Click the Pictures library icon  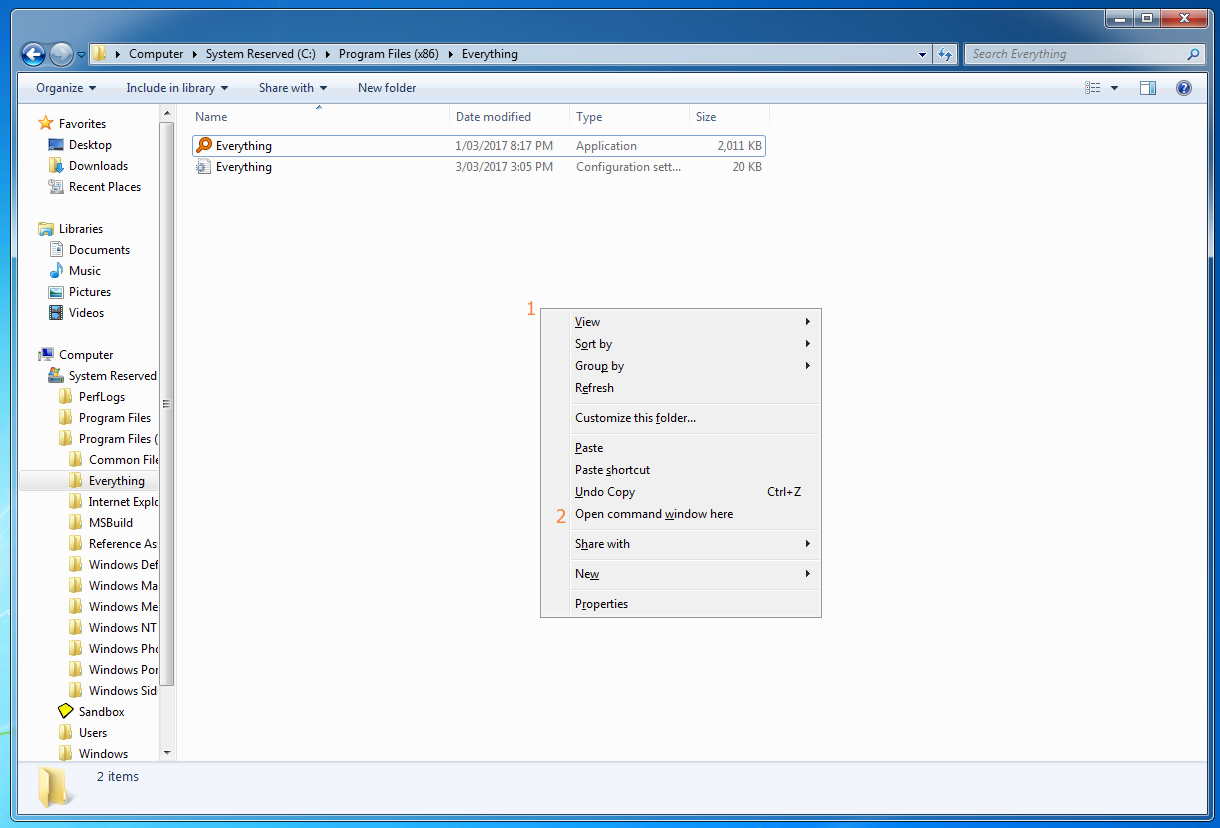tap(56, 292)
